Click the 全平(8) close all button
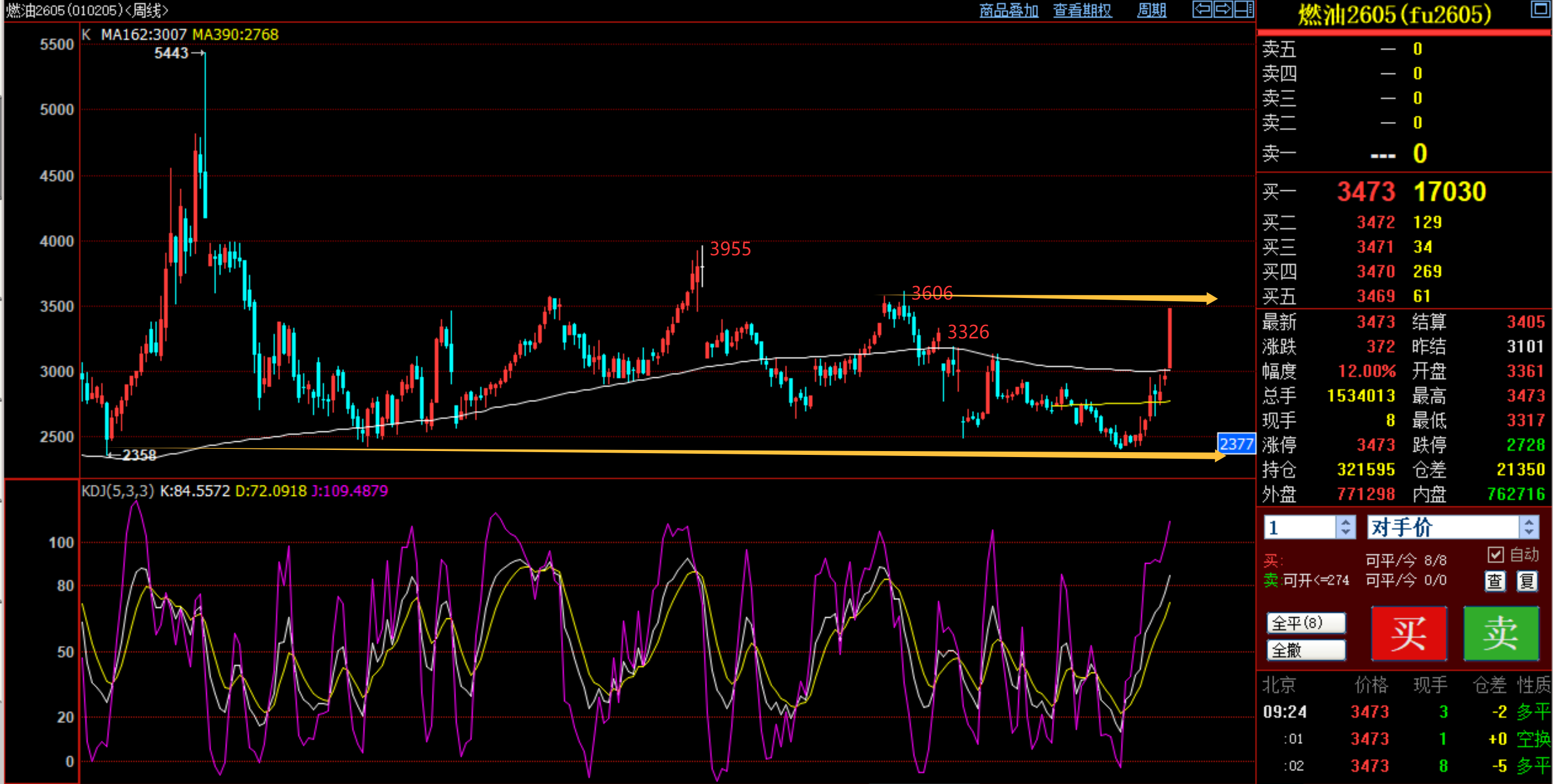The width and height of the screenshot is (1553, 784). click(x=1306, y=623)
